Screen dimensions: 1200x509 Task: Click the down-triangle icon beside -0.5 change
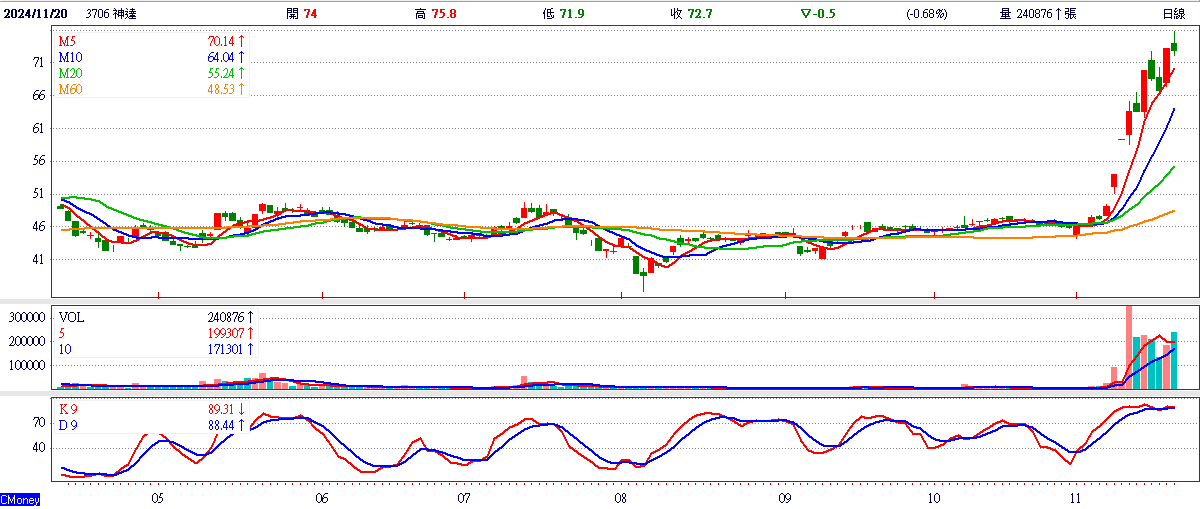point(806,14)
